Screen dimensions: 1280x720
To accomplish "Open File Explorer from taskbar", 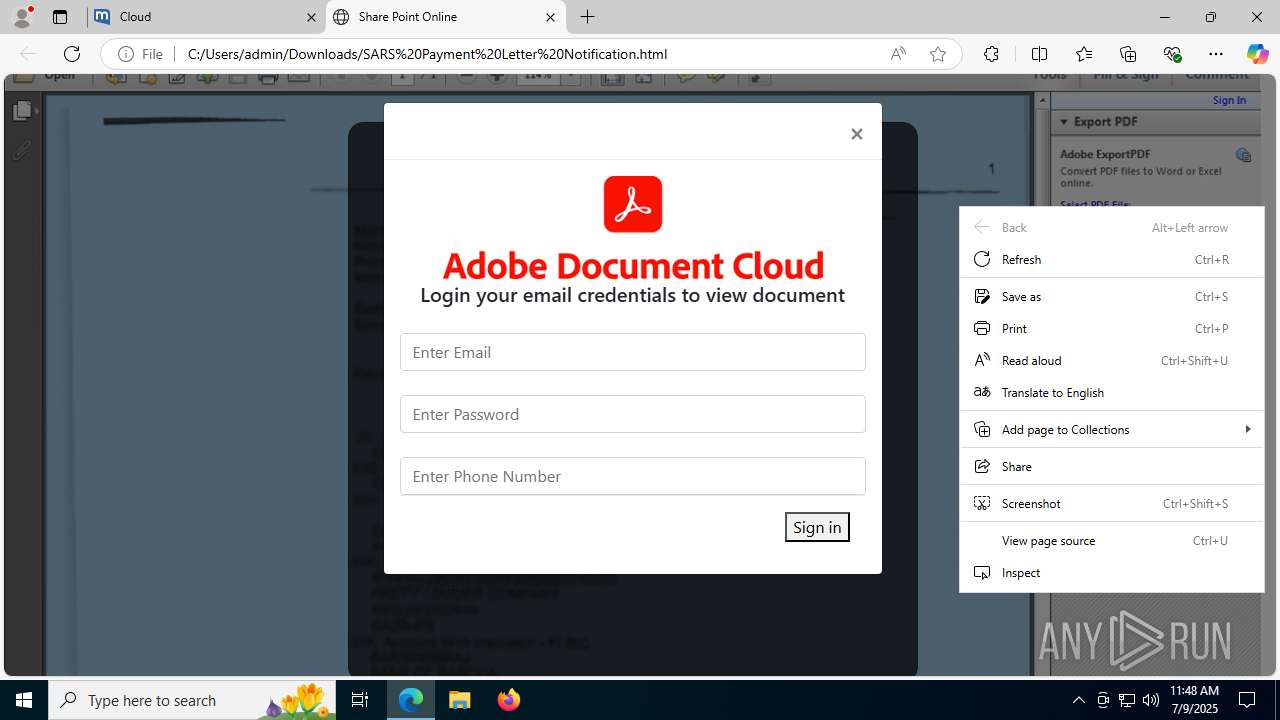I will 460,700.
